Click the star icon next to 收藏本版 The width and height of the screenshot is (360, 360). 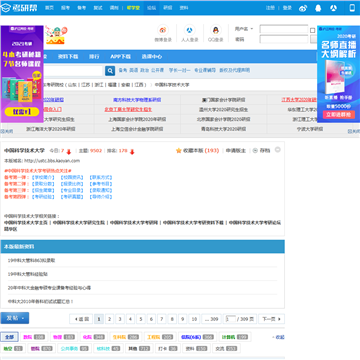[x=178, y=151]
